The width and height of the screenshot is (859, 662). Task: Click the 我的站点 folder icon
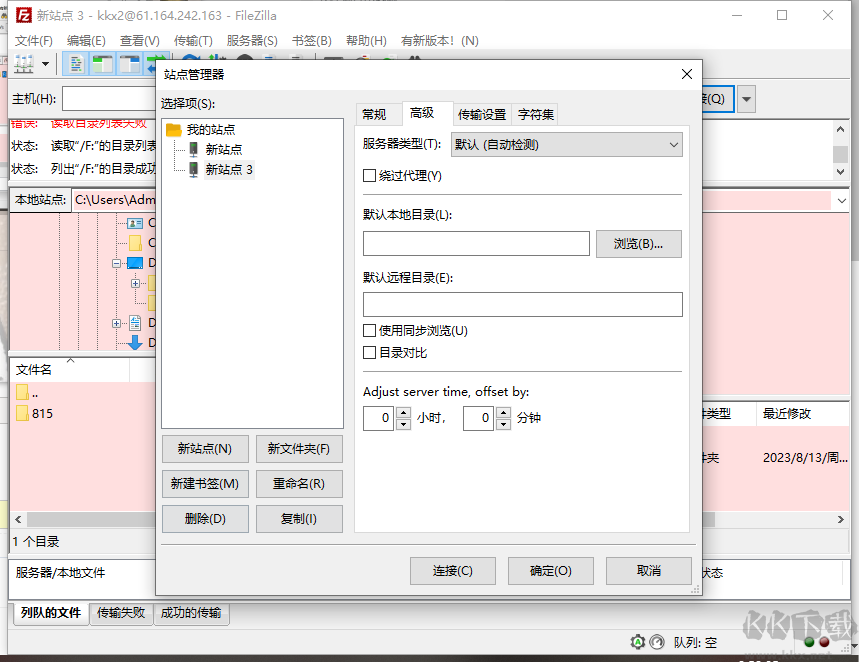click(174, 130)
